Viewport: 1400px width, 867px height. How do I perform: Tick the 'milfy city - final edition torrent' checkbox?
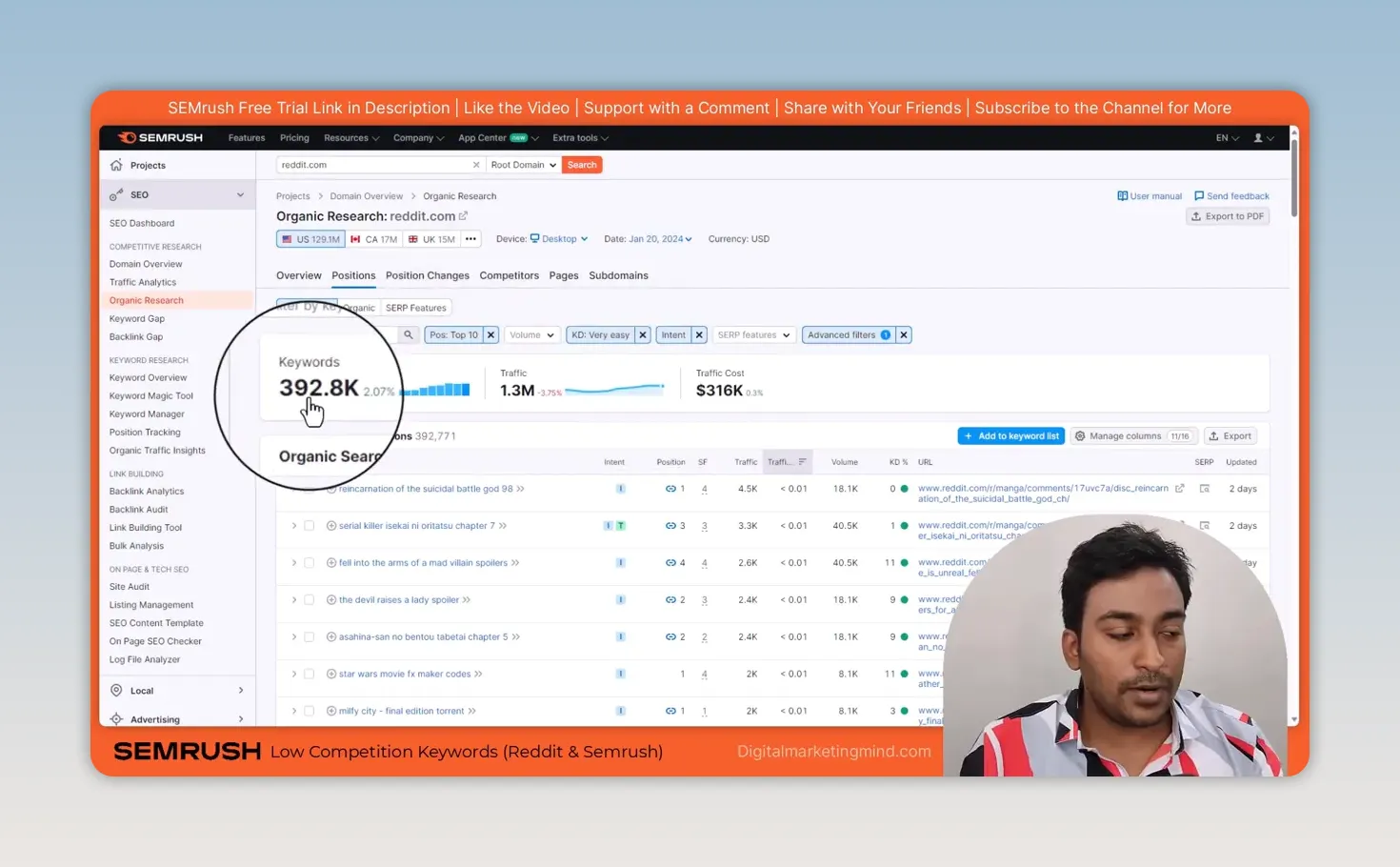(310, 712)
